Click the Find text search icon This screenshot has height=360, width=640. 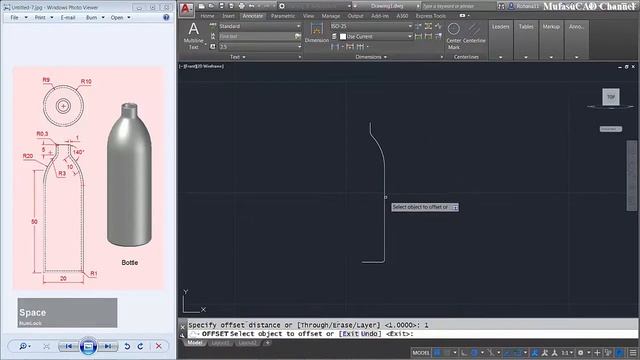(x=298, y=36)
